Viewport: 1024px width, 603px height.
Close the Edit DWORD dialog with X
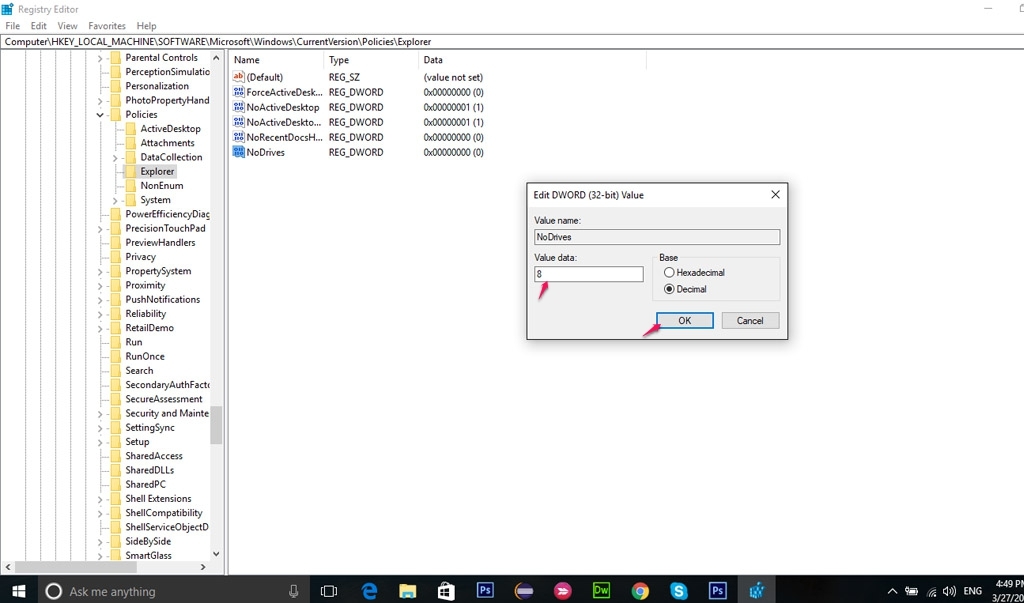(x=775, y=195)
